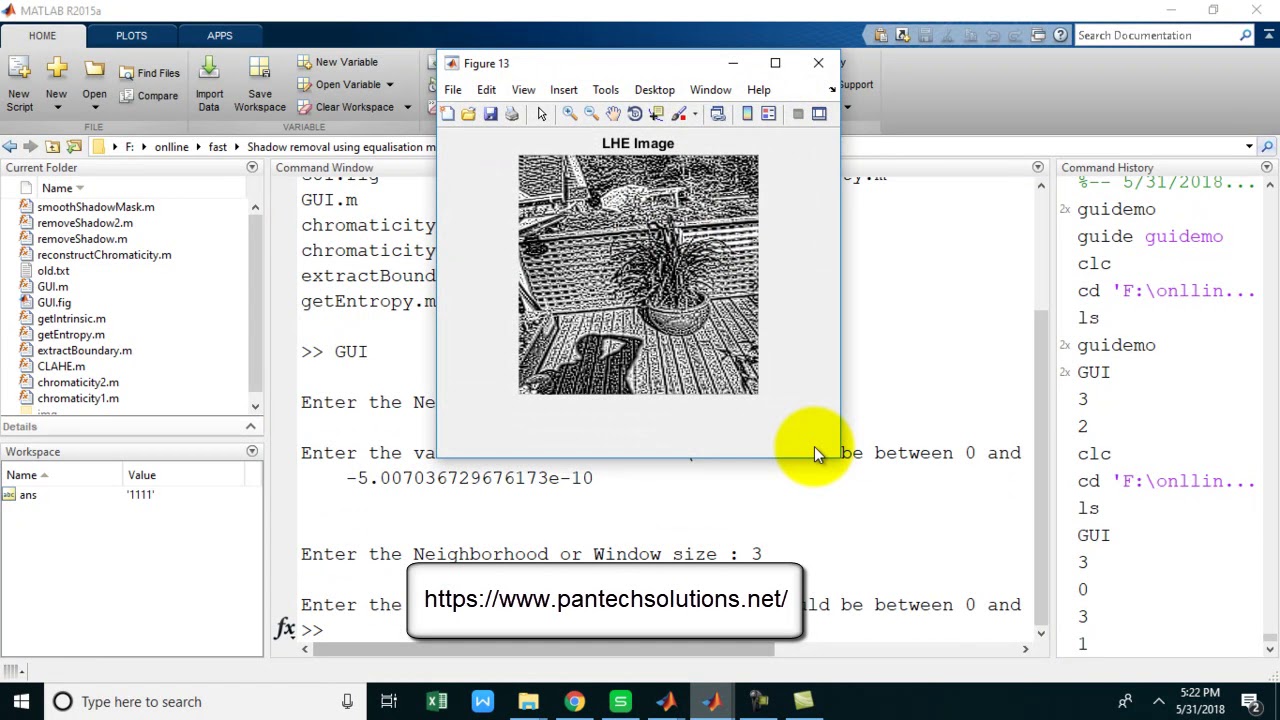1280x720 pixels.
Task: Open the Command Window panel actions menu
Action: coord(1038,168)
